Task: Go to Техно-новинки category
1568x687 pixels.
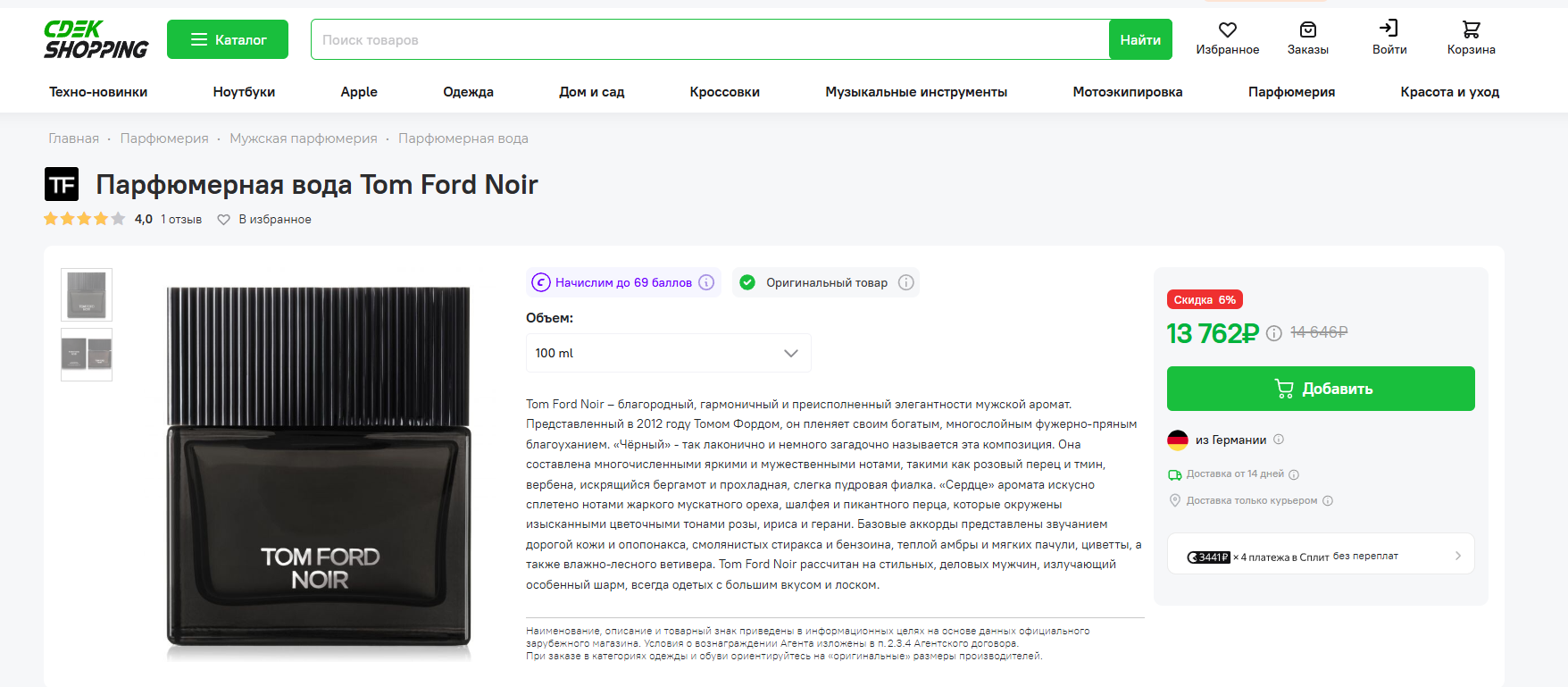Action: (x=98, y=92)
